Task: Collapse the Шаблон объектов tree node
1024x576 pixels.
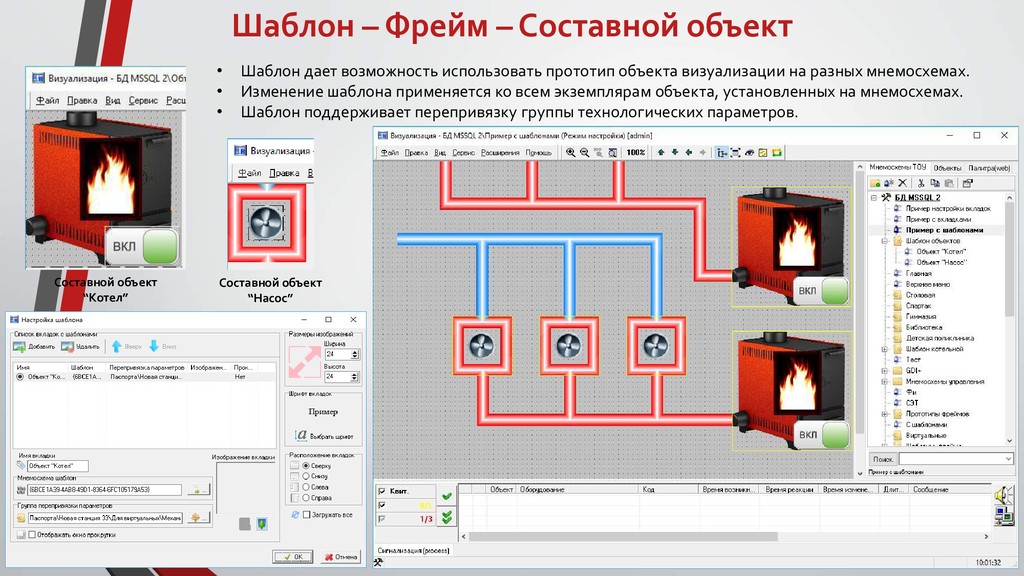Action: pyautogui.click(x=885, y=240)
